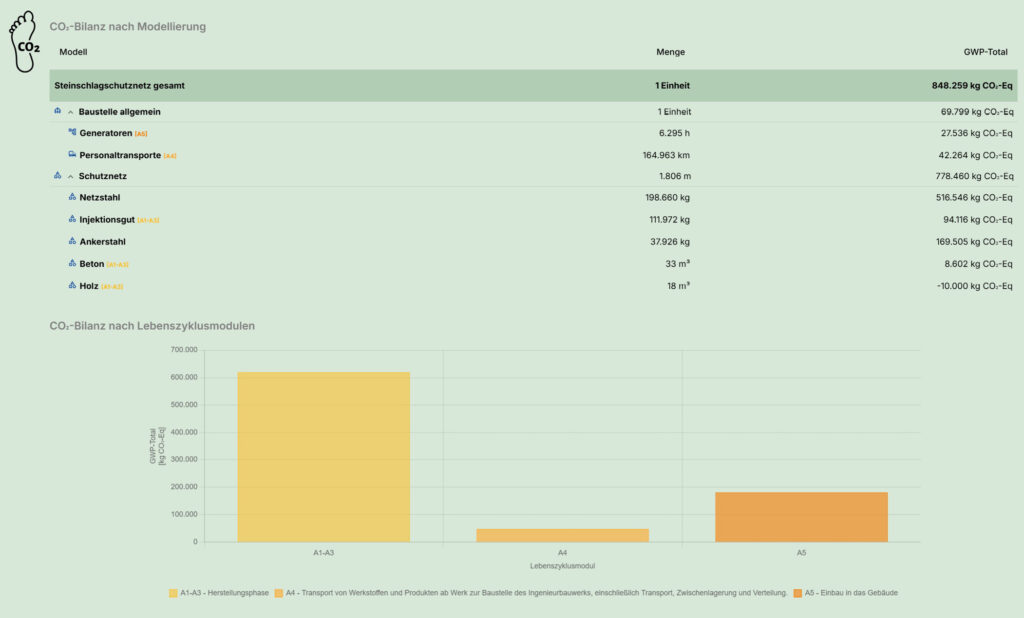Click the 111.972 kg Injektionsgut quantity
The width and height of the screenshot is (1024, 618).
[x=669, y=220]
